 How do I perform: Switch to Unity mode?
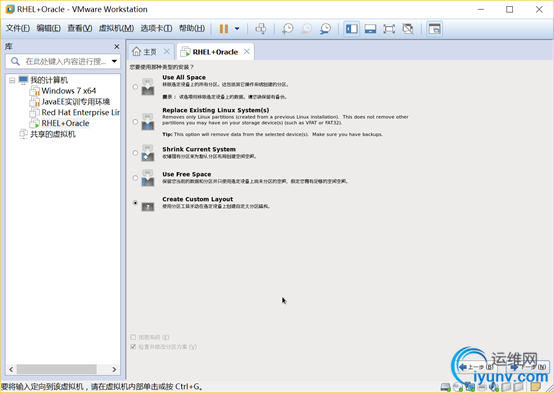pos(408,29)
